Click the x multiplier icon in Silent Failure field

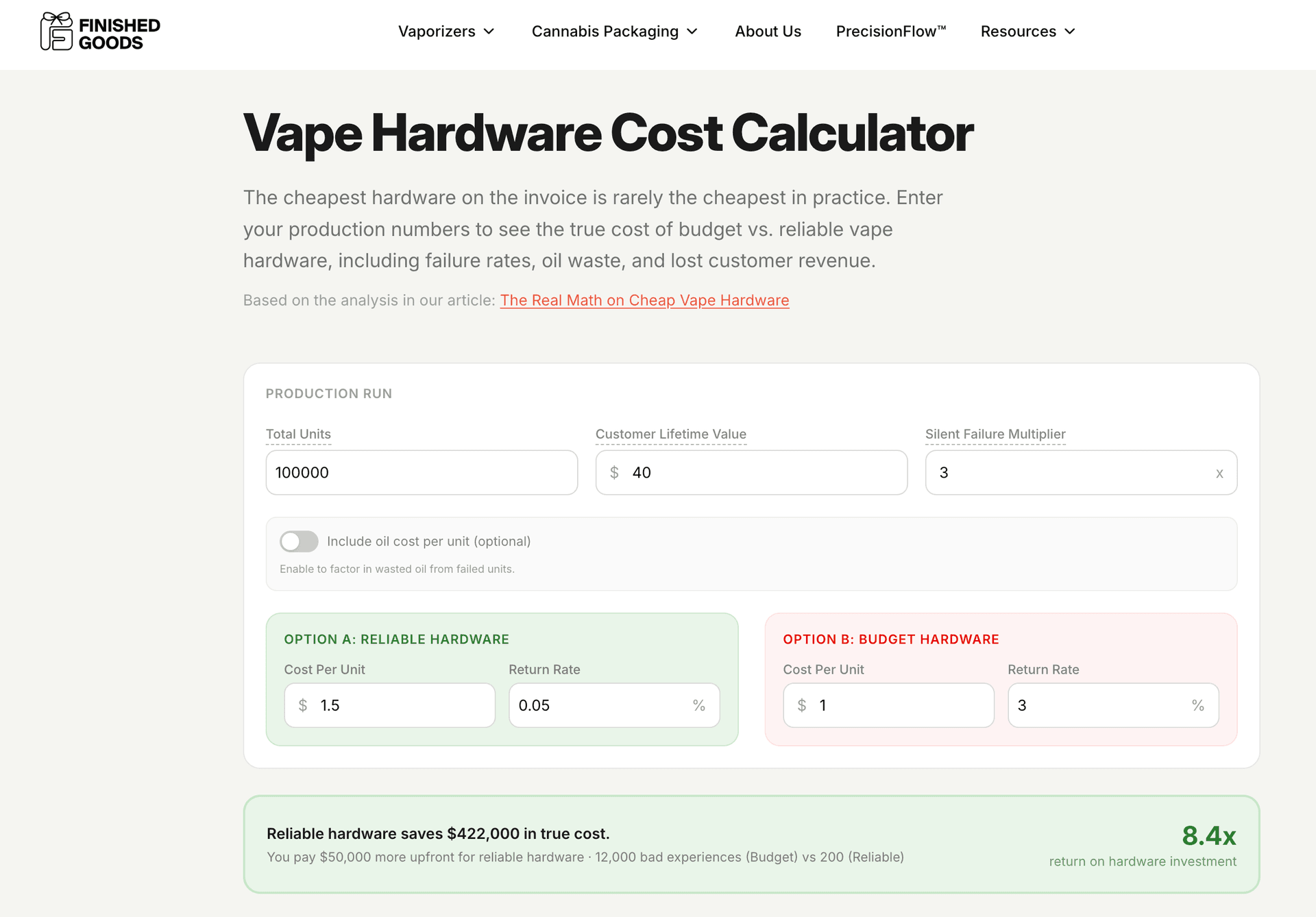1219,473
